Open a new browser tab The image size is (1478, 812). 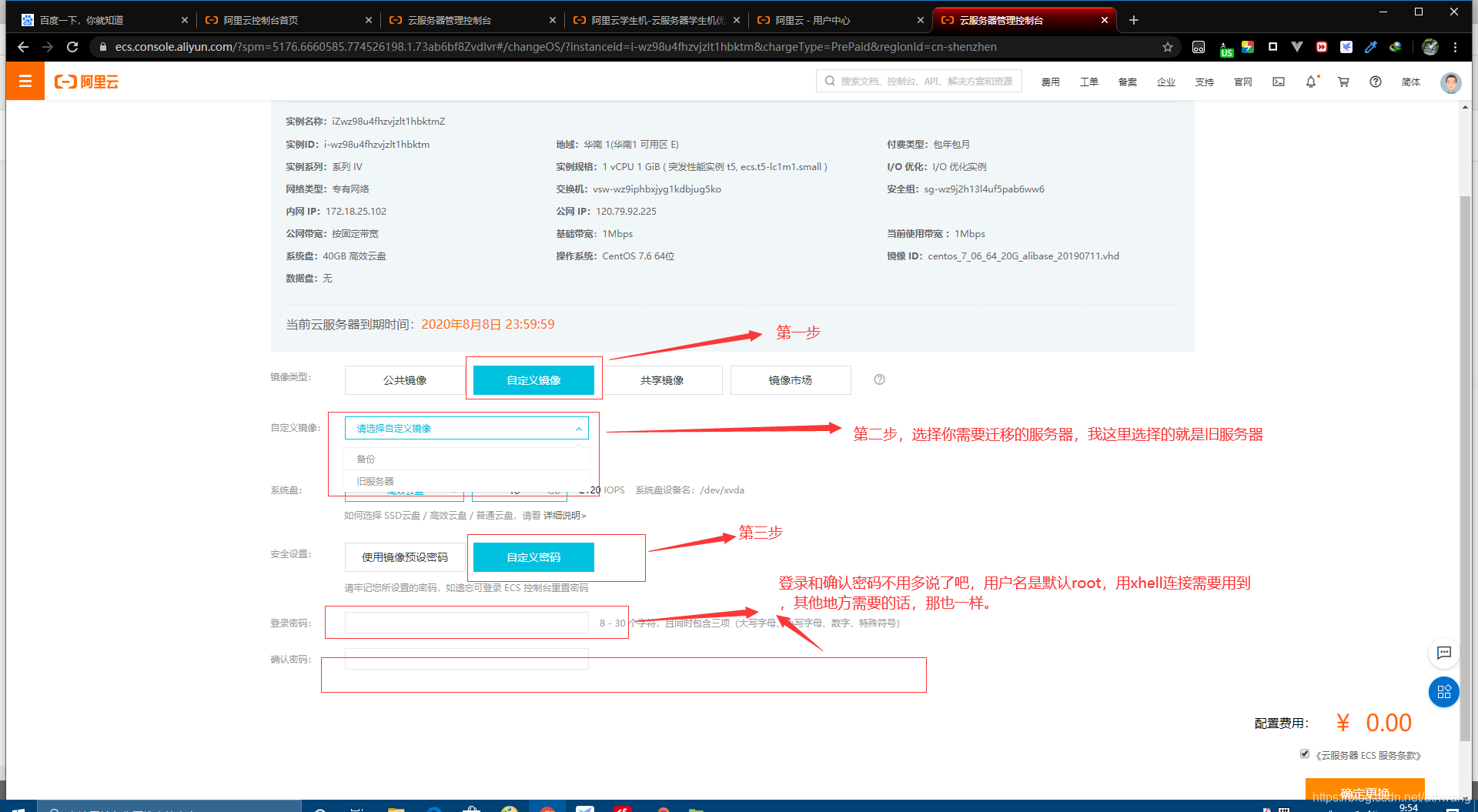click(1133, 20)
